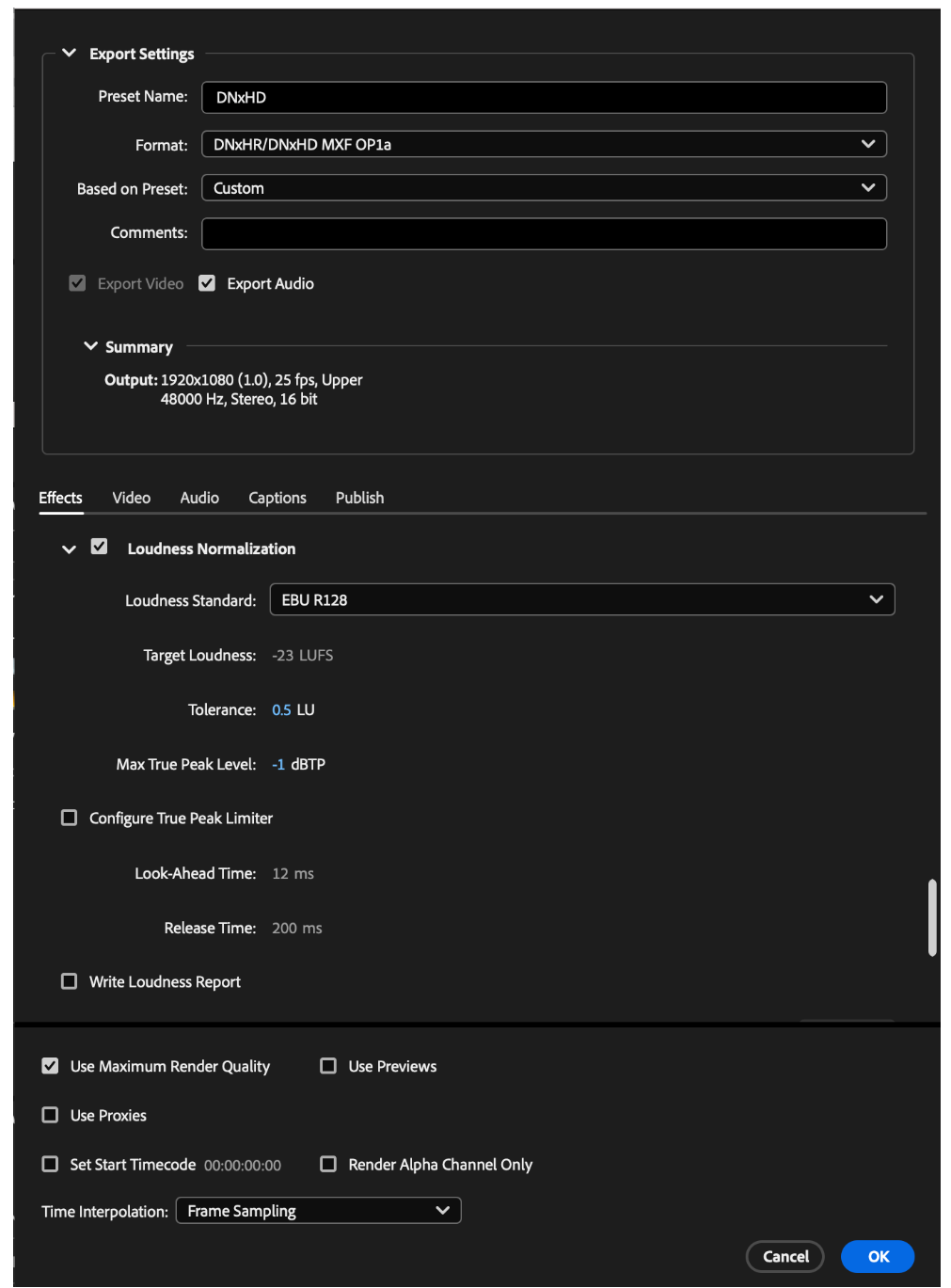Enable the Use Previews checkbox
Screen dimensions: 951x1288
coord(328,1066)
